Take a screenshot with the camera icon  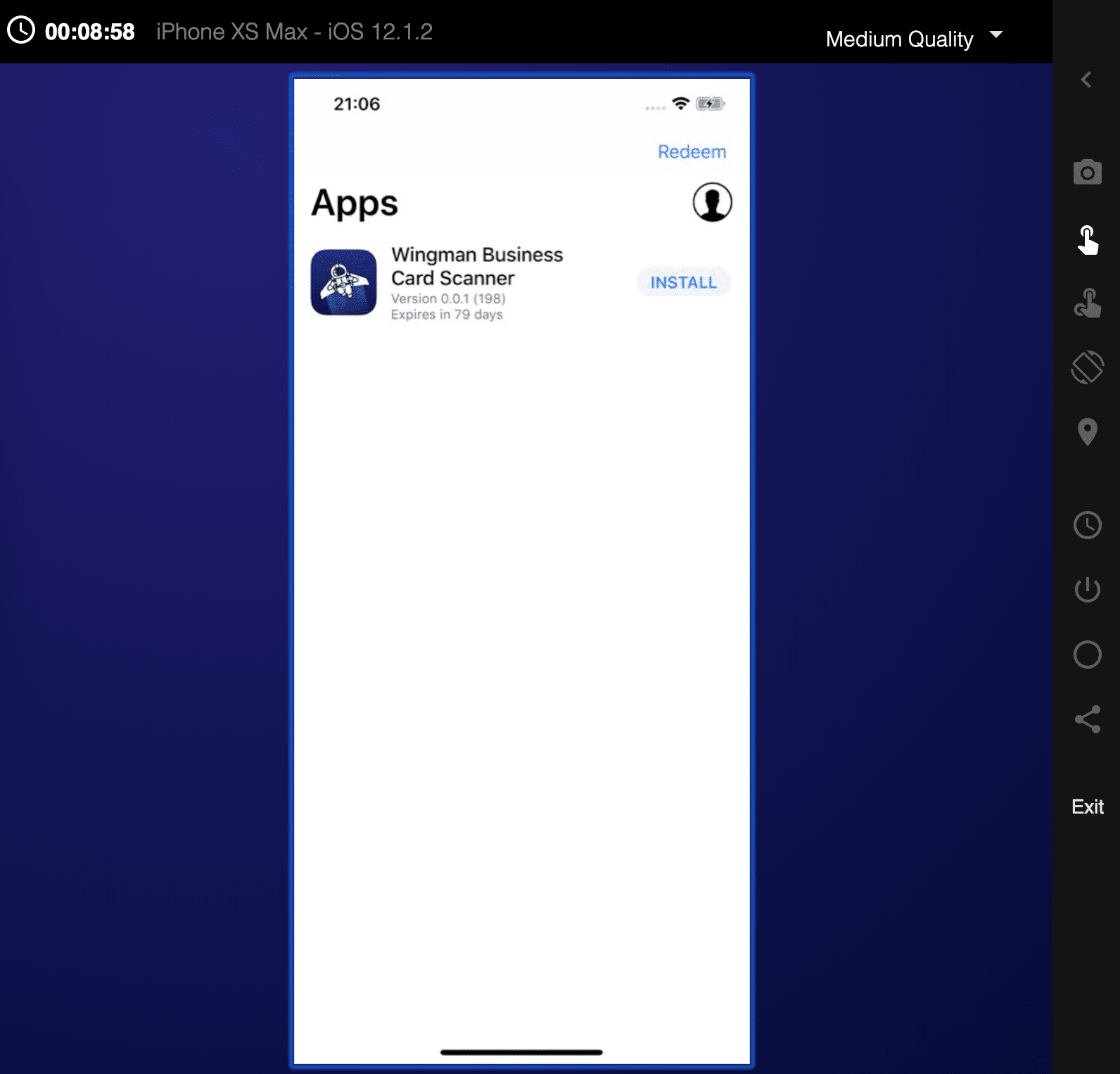[x=1087, y=172]
